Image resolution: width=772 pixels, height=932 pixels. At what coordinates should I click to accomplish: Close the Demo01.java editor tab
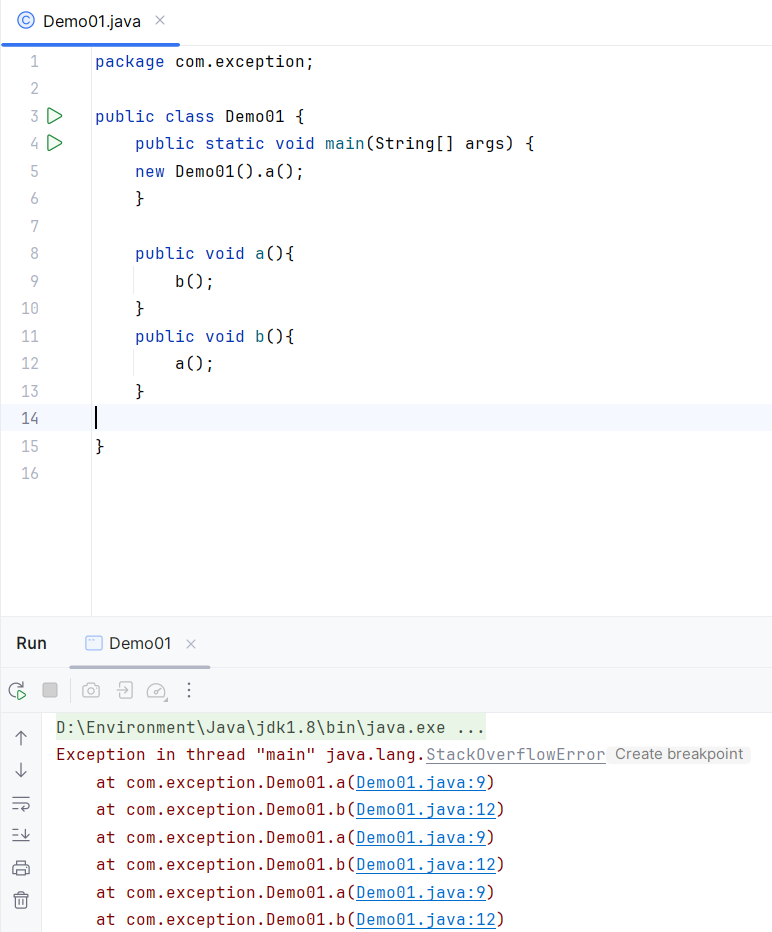(x=160, y=21)
